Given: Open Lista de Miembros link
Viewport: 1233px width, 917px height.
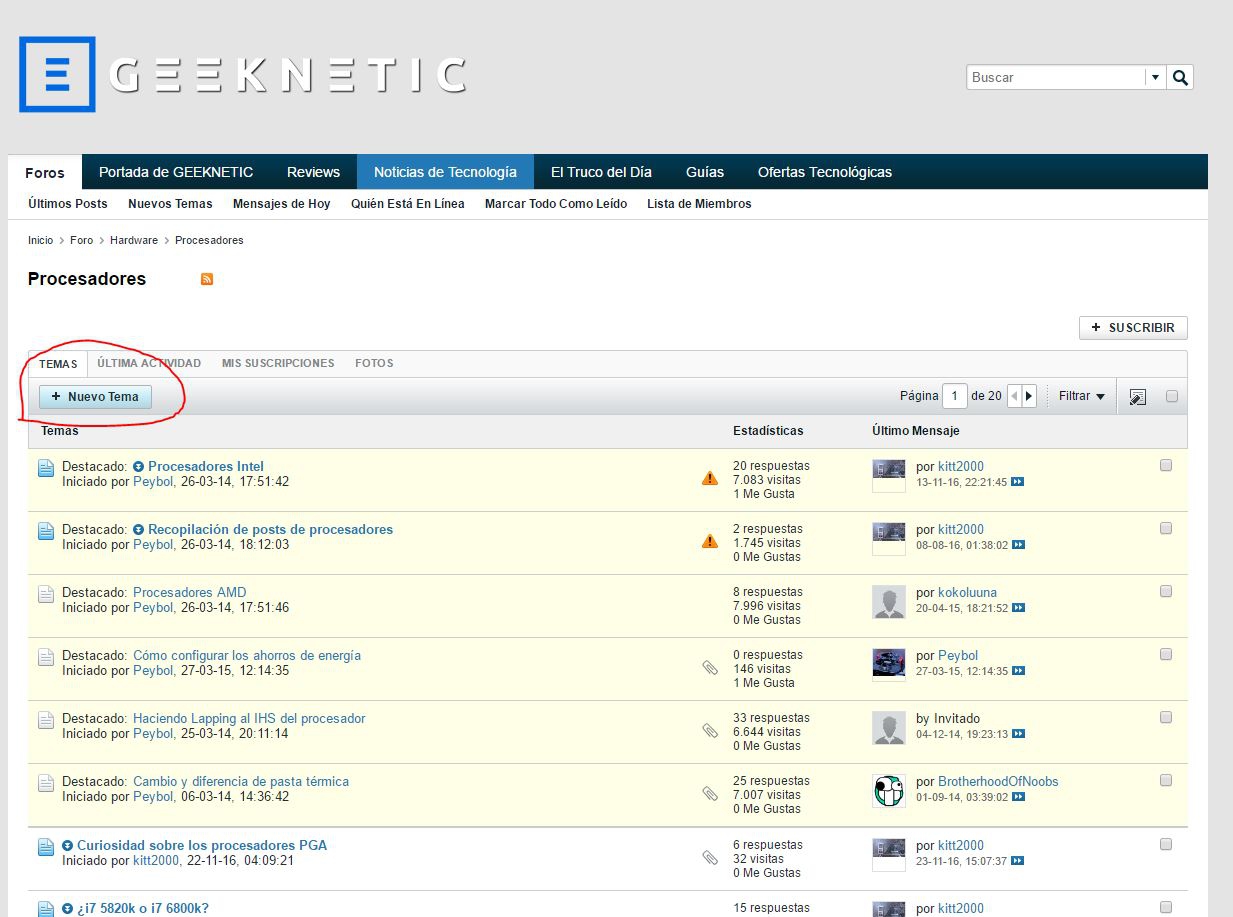Looking at the screenshot, I should pyautogui.click(x=699, y=204).
